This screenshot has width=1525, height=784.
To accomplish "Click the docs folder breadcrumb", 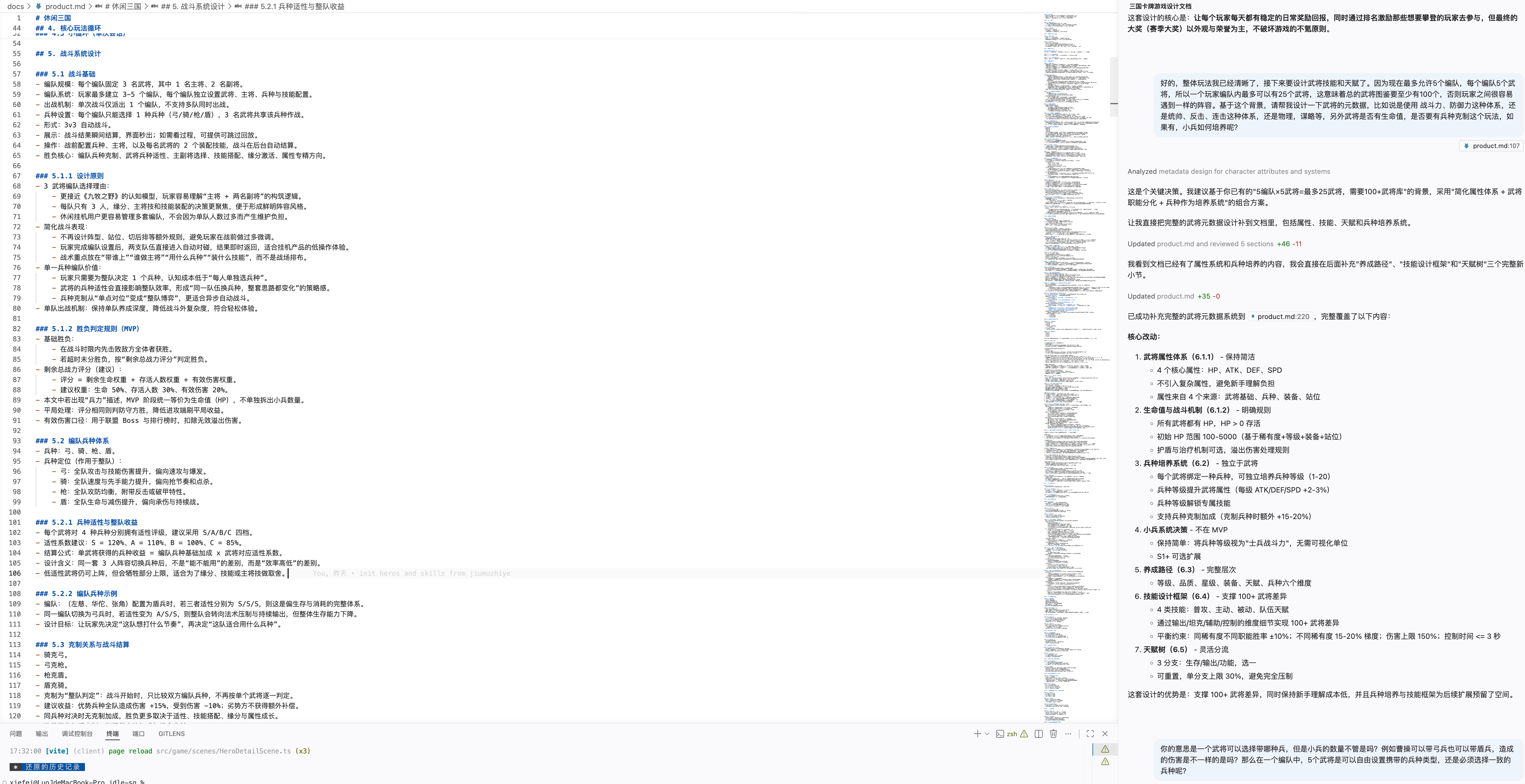I will click(15, 7).
